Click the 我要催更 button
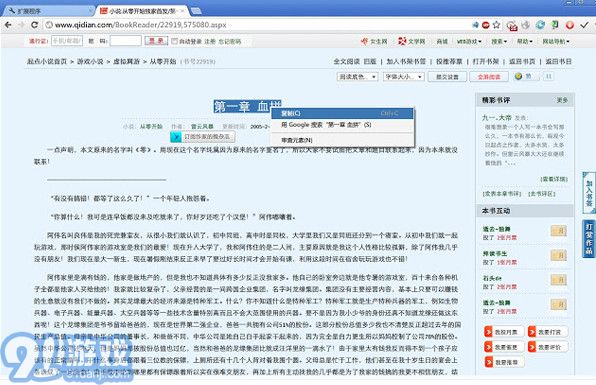Image resolution: width=596 pixels, height=385 pixels. [x=504, y=347]
